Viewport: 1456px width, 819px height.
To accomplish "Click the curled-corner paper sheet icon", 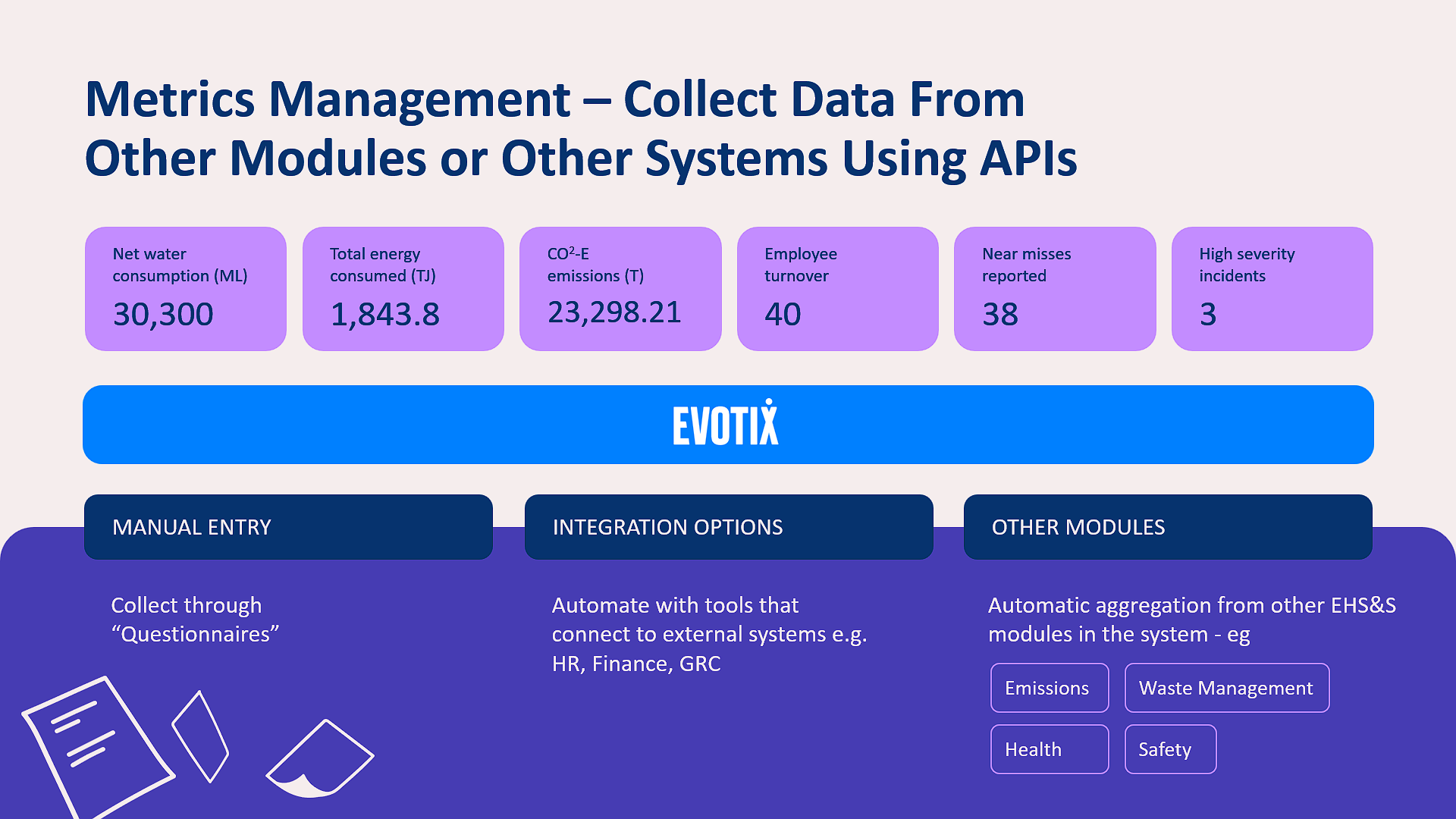I will [319, 758].
